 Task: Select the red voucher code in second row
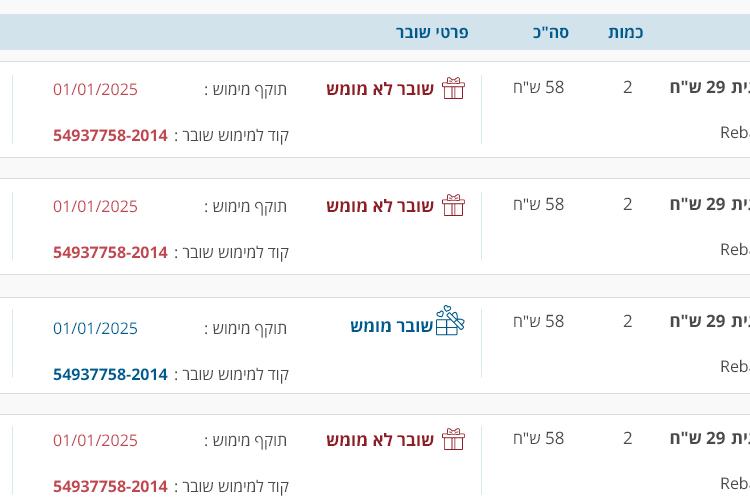coord(110,252)
